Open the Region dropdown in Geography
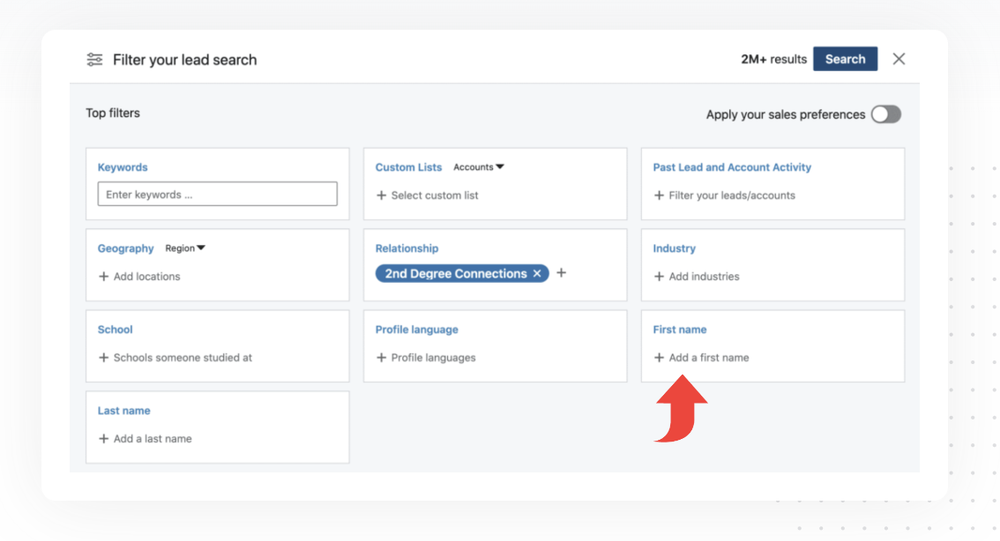Image resolution: width=1000 pixels, height=541 pixels. tap(186, 249)
